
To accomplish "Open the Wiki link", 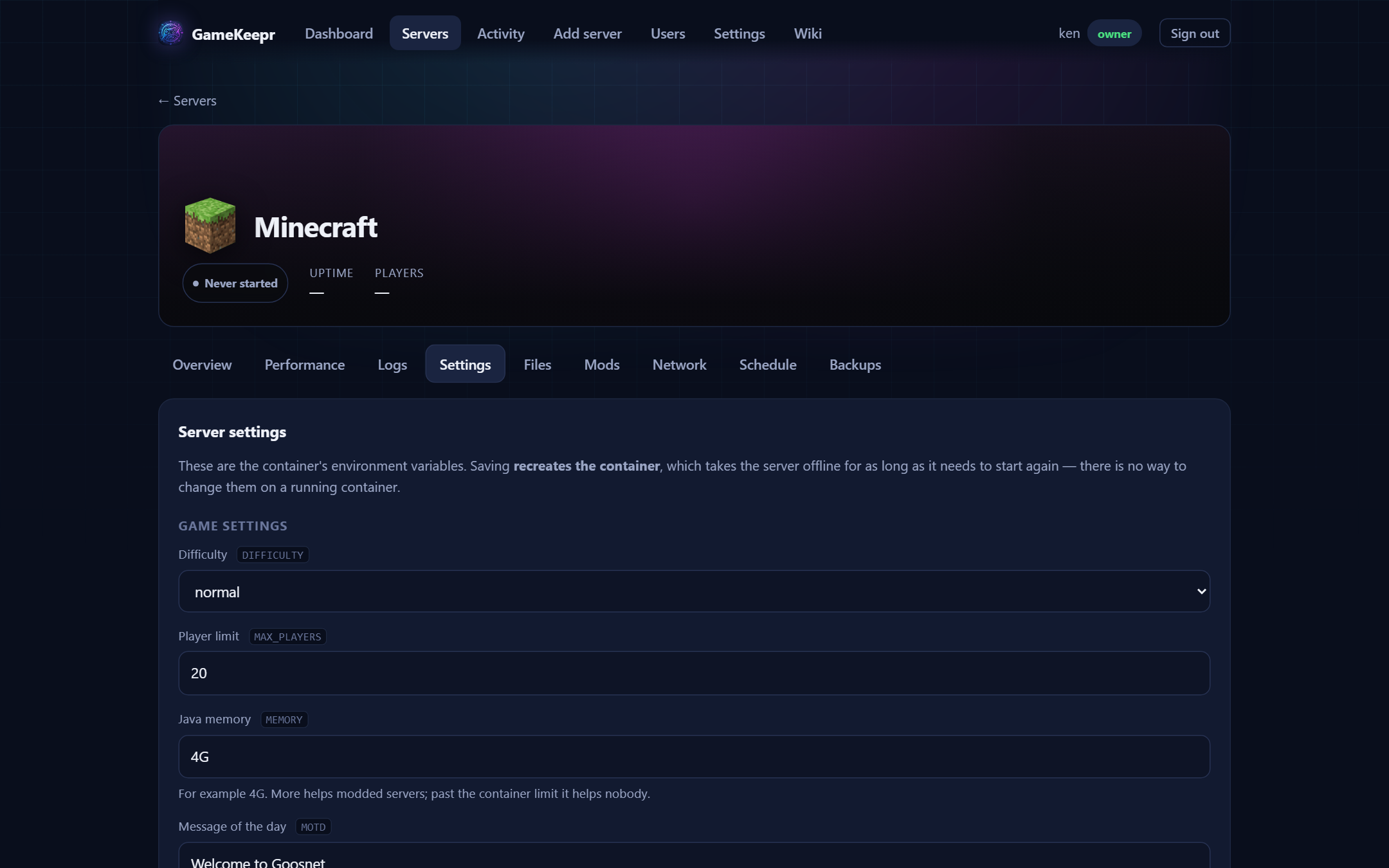I will (x=808, y=33).
